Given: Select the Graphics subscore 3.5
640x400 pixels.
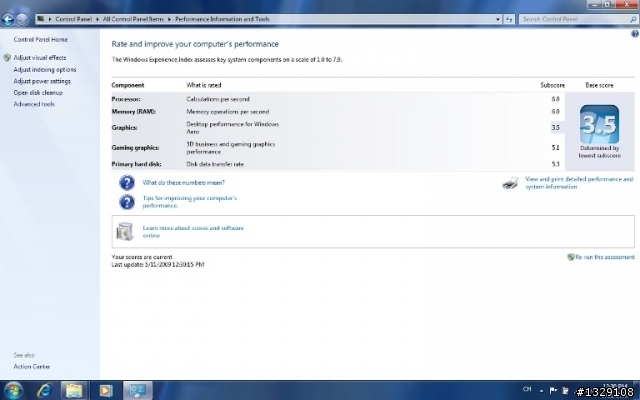Looking at the screenshot, I should click(x=556, y=127).
